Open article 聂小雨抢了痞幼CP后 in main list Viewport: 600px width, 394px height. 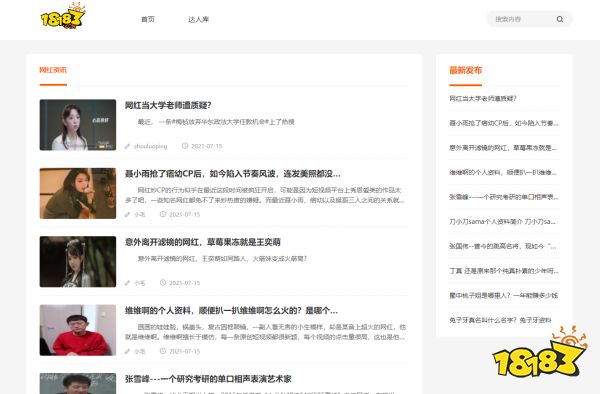point(232,174)
